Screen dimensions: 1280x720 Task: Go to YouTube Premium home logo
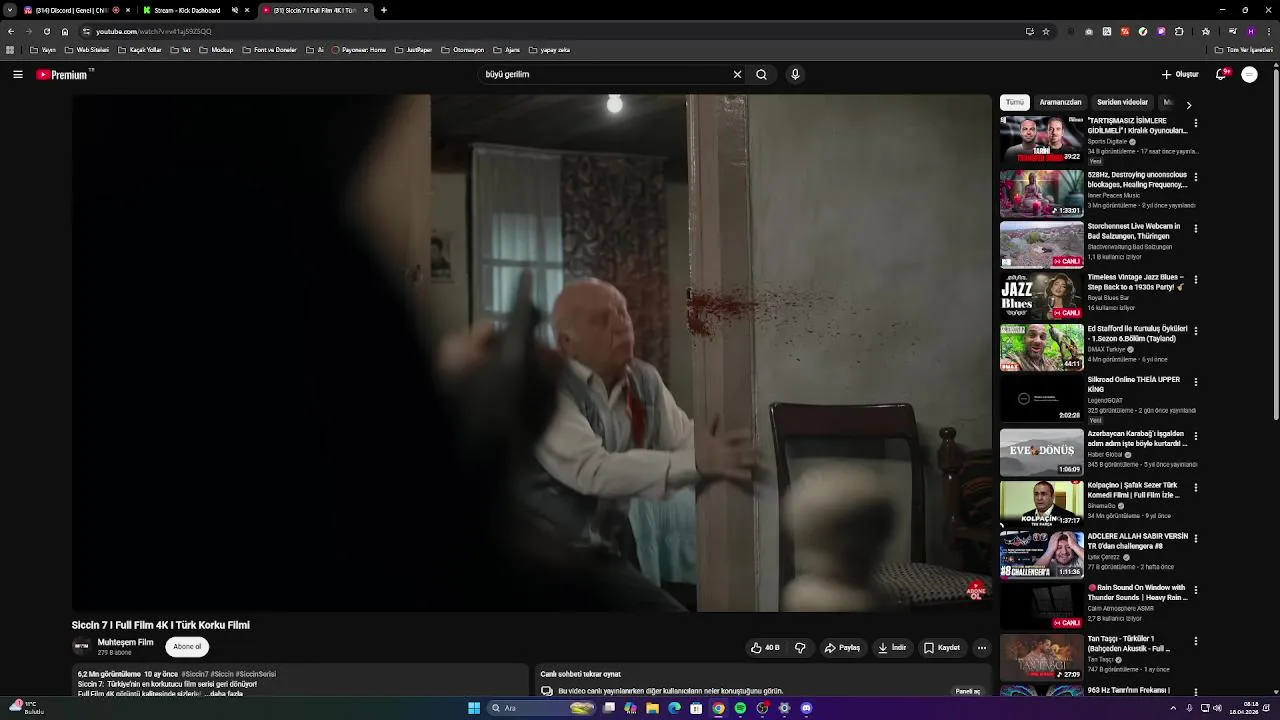[64, 75]
